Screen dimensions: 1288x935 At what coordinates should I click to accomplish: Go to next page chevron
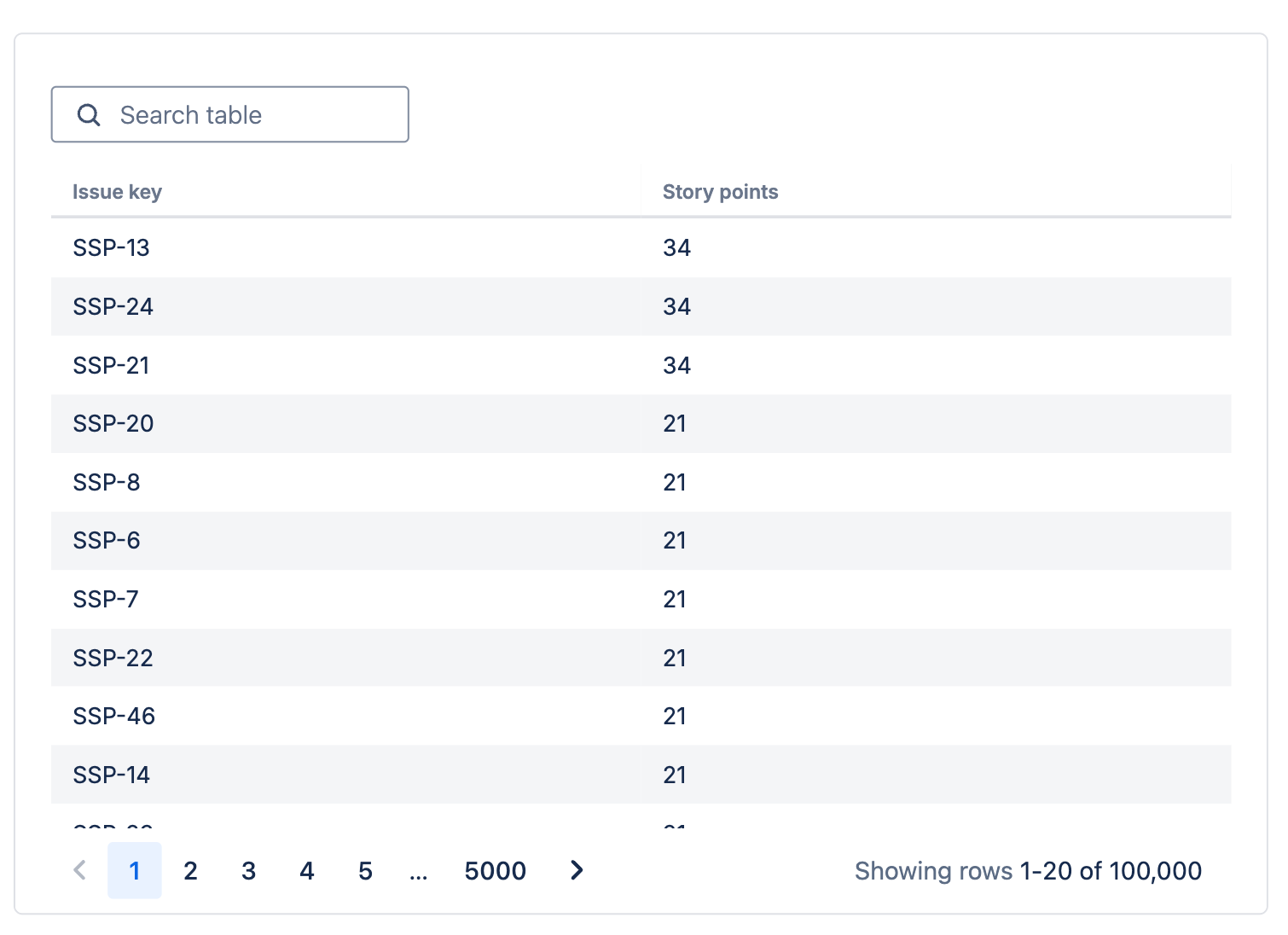coord(577,870)
